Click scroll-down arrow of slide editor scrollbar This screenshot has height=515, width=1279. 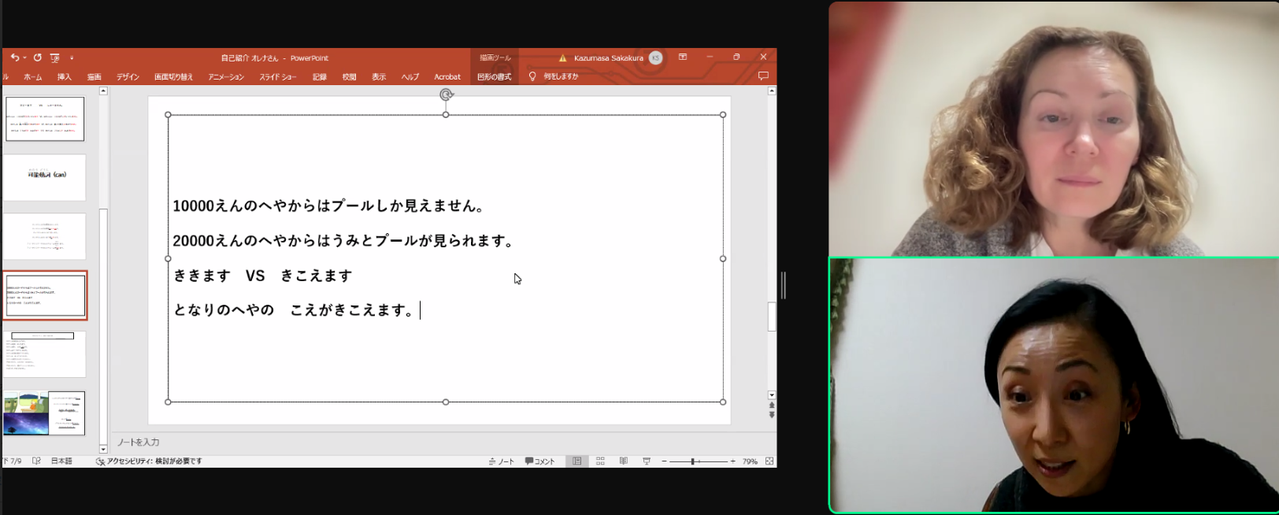[x=772, y=395]
